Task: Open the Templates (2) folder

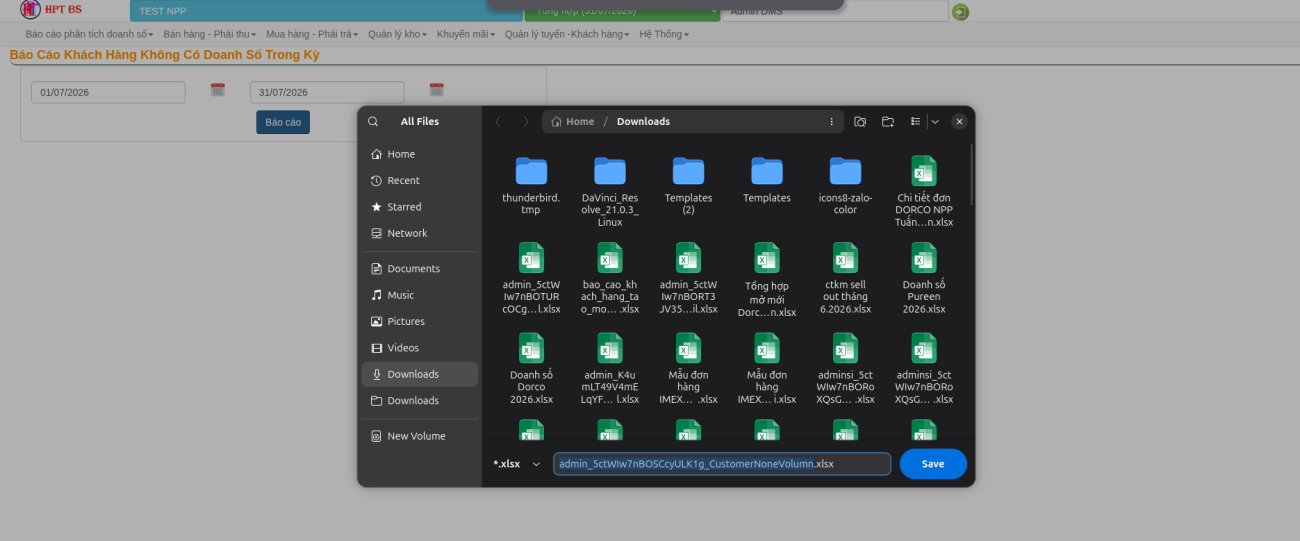Action: pyautogui.click(x=688, y=185)
